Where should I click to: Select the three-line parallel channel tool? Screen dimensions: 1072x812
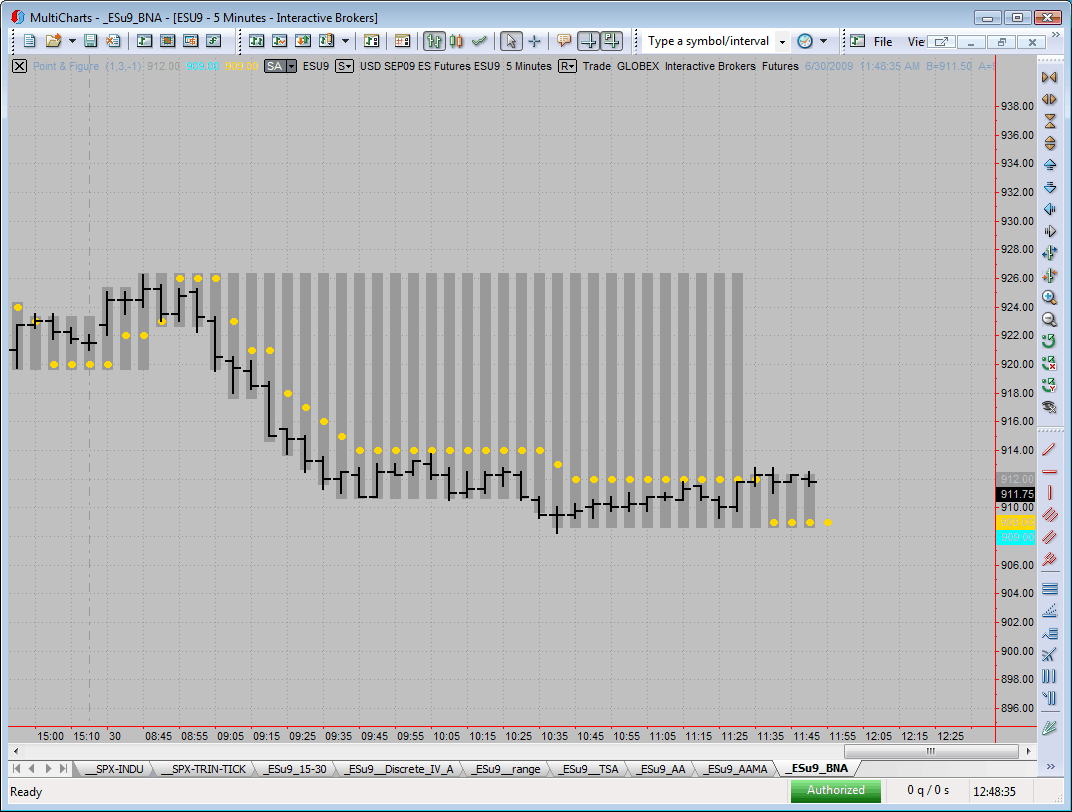[x=1049, y=515]
